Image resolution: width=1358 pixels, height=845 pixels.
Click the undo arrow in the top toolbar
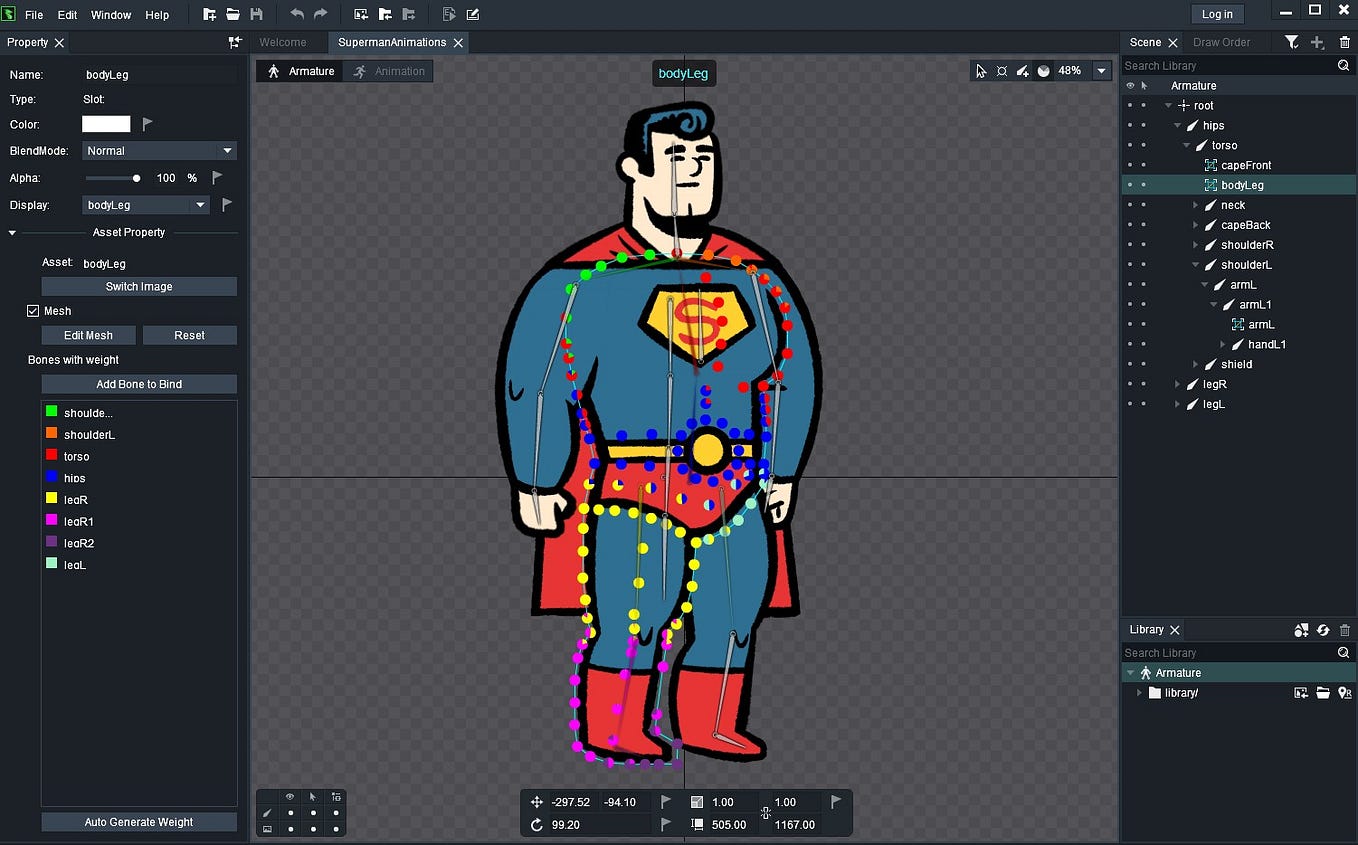(x=298, y=14)
